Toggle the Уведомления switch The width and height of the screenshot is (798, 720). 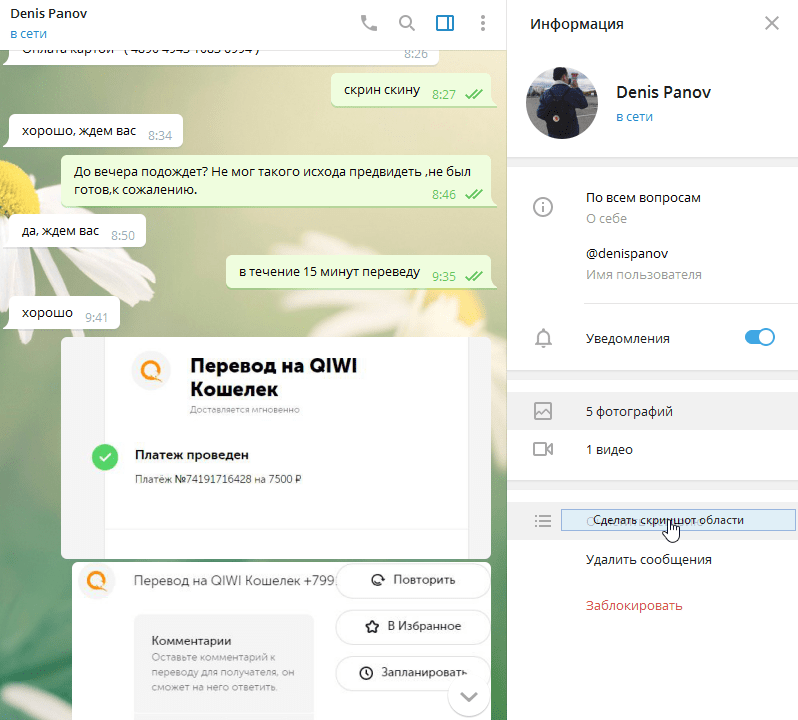760,338
